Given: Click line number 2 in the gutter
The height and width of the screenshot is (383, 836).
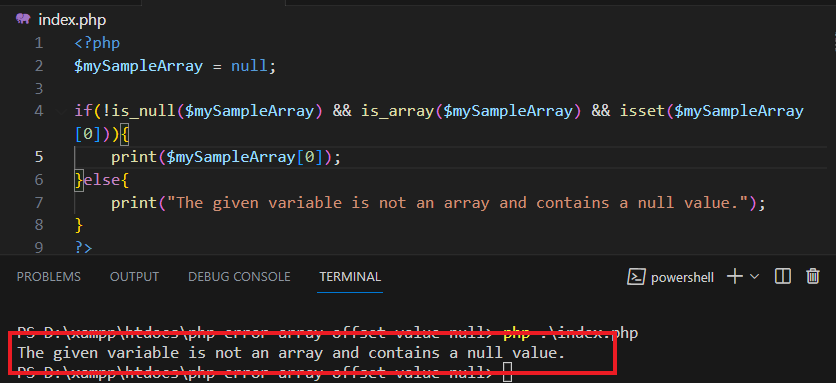Looking at the screenshot, I should (x=39, y=66).
